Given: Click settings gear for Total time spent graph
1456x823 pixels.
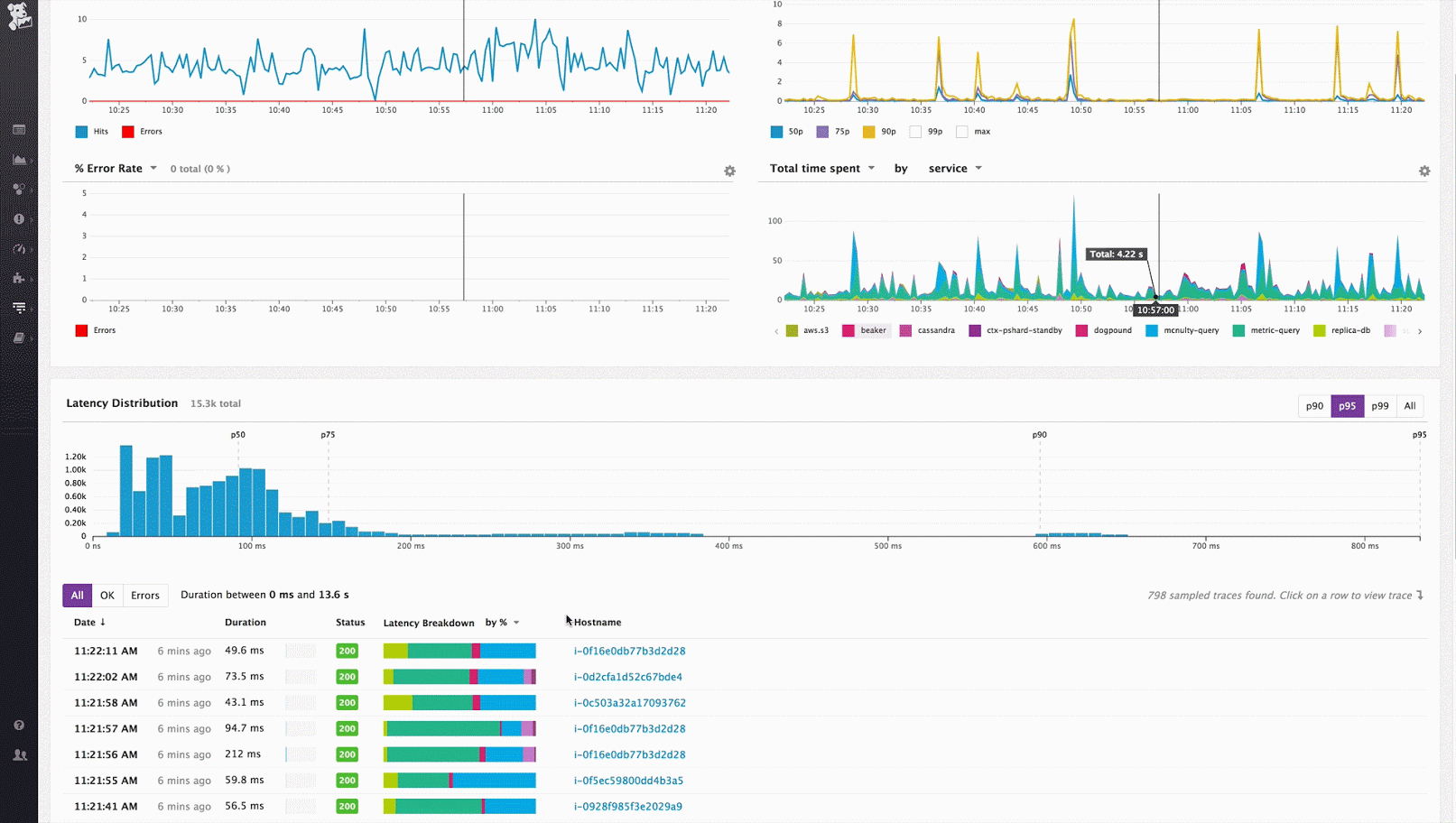Looking at the screenshot, I should pyautogui.click(x=1424, y=171).
